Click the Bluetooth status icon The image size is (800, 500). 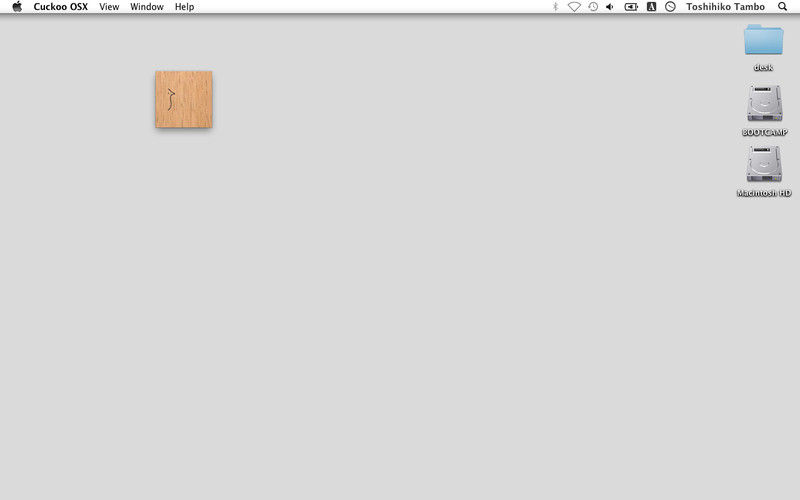click(556, 7)
